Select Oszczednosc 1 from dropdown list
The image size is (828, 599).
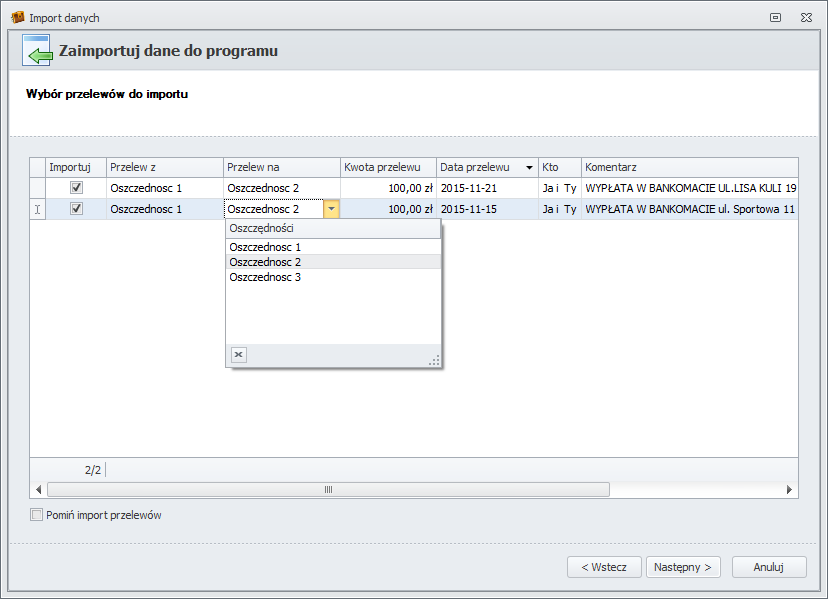tap(265, 247)
